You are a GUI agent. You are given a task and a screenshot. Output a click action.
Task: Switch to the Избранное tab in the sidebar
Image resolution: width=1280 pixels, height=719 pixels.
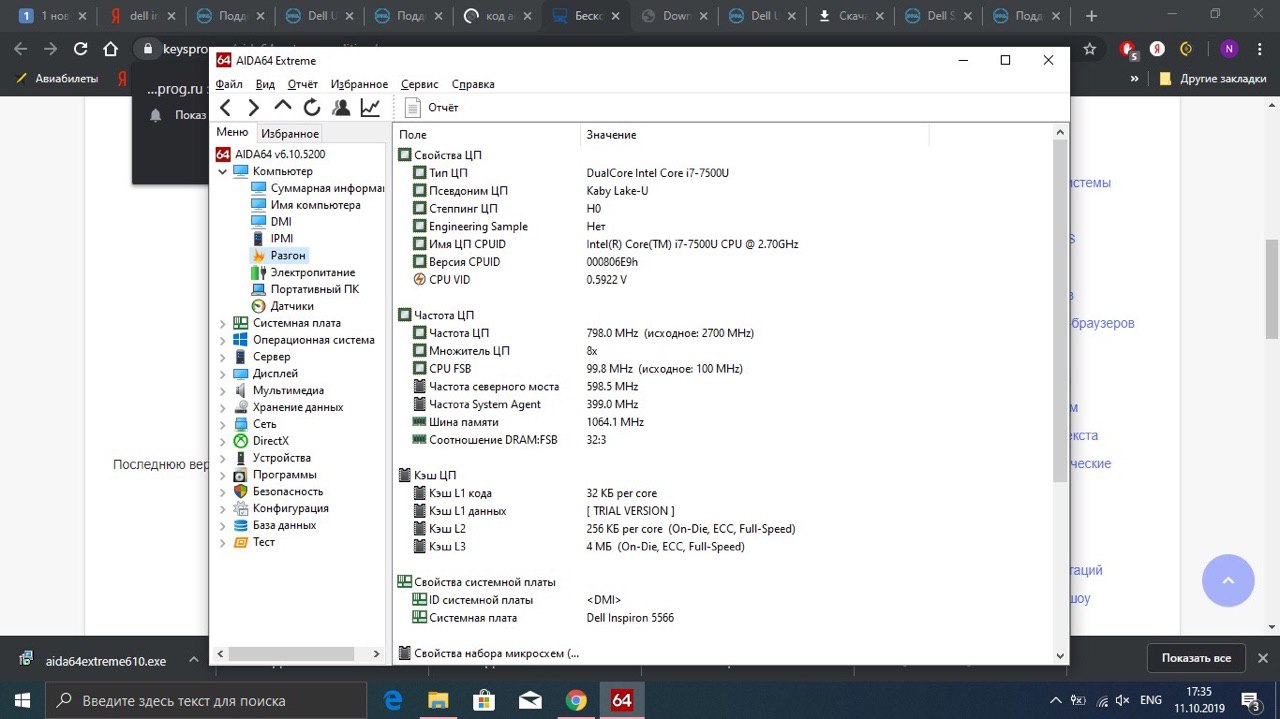point(290,133)
